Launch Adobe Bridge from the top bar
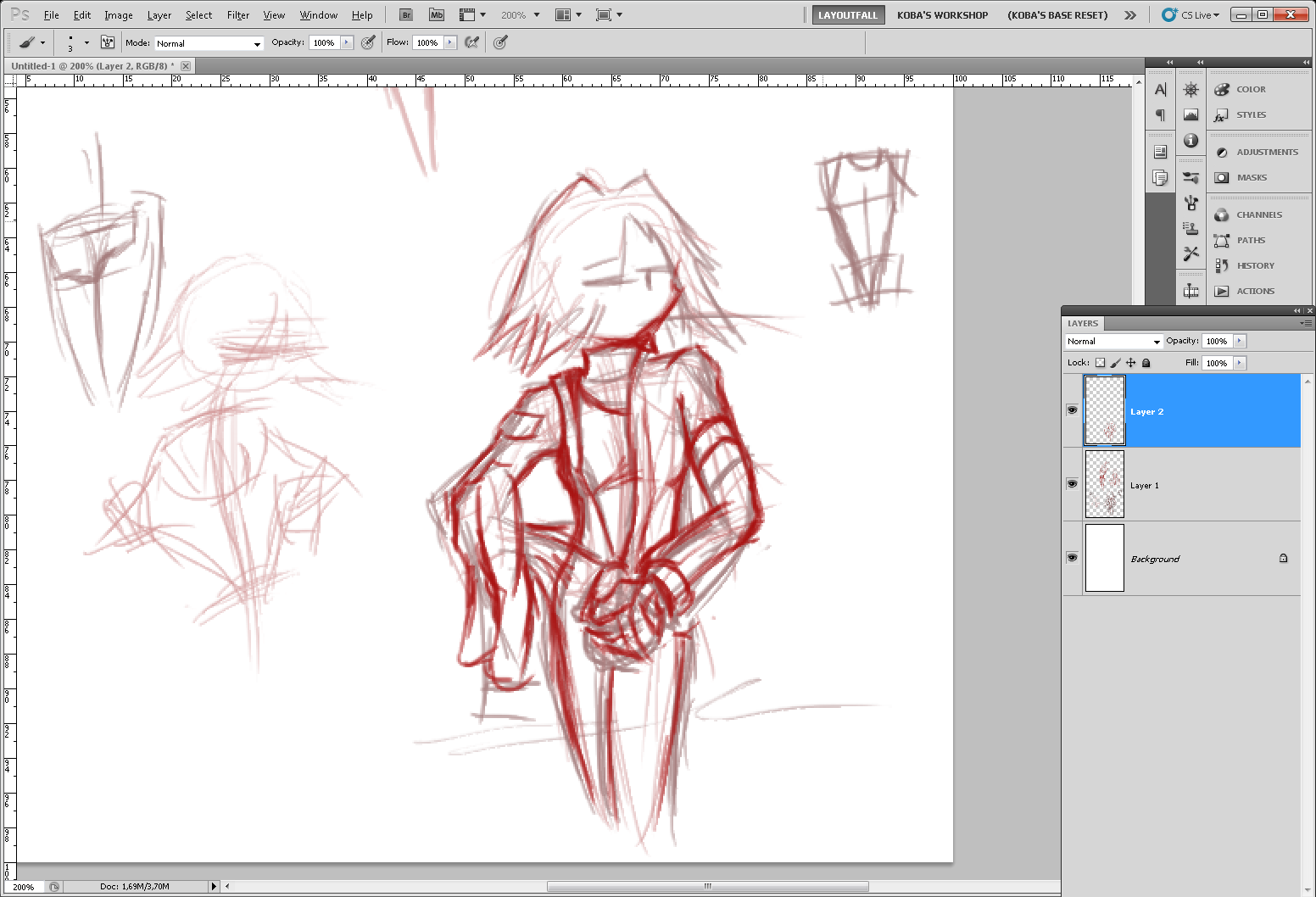The image size is (1316, 897). point(406,15)
